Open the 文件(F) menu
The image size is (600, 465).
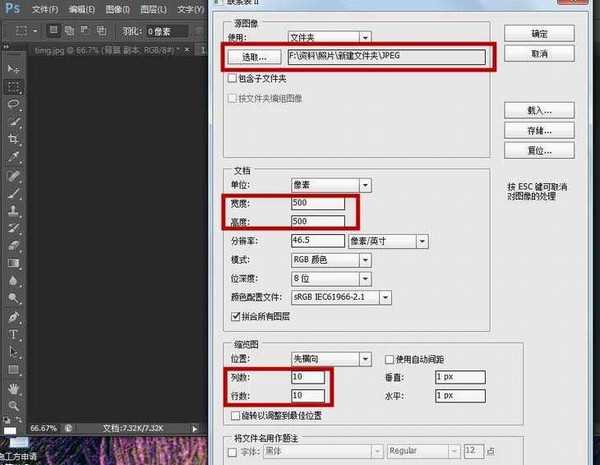(x=47, y=10)
